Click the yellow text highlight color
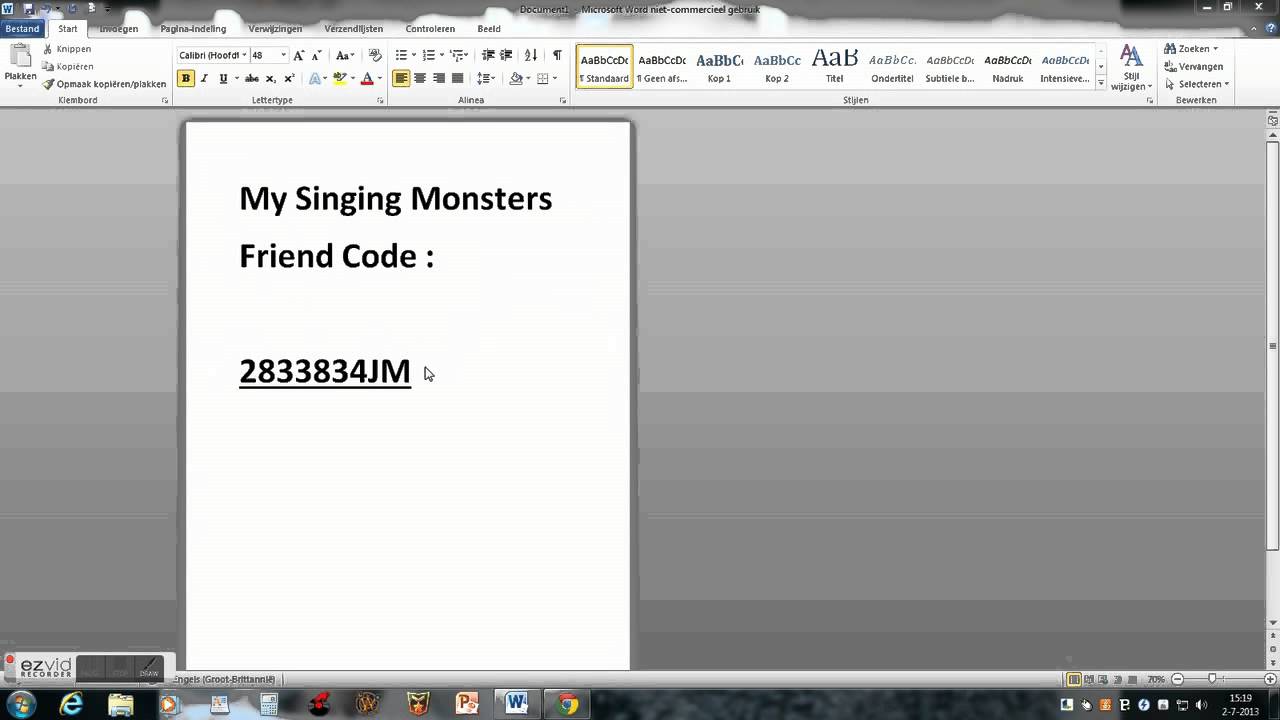The width and height of the screenshot is (1280, 720). click(x=340, y=79)
